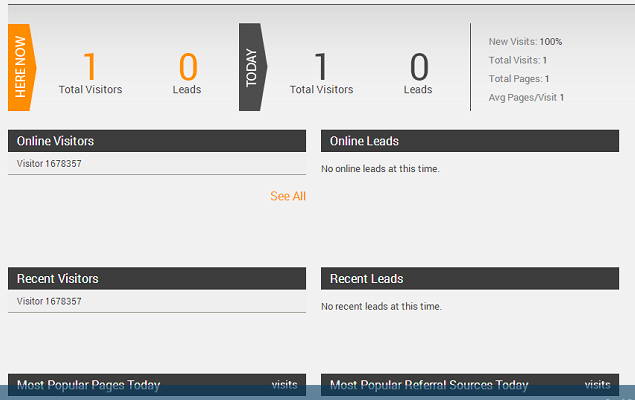Open Visitor 1678357 under Online Visitors
The image size is (635, 400).
click(x=49, y=164)
